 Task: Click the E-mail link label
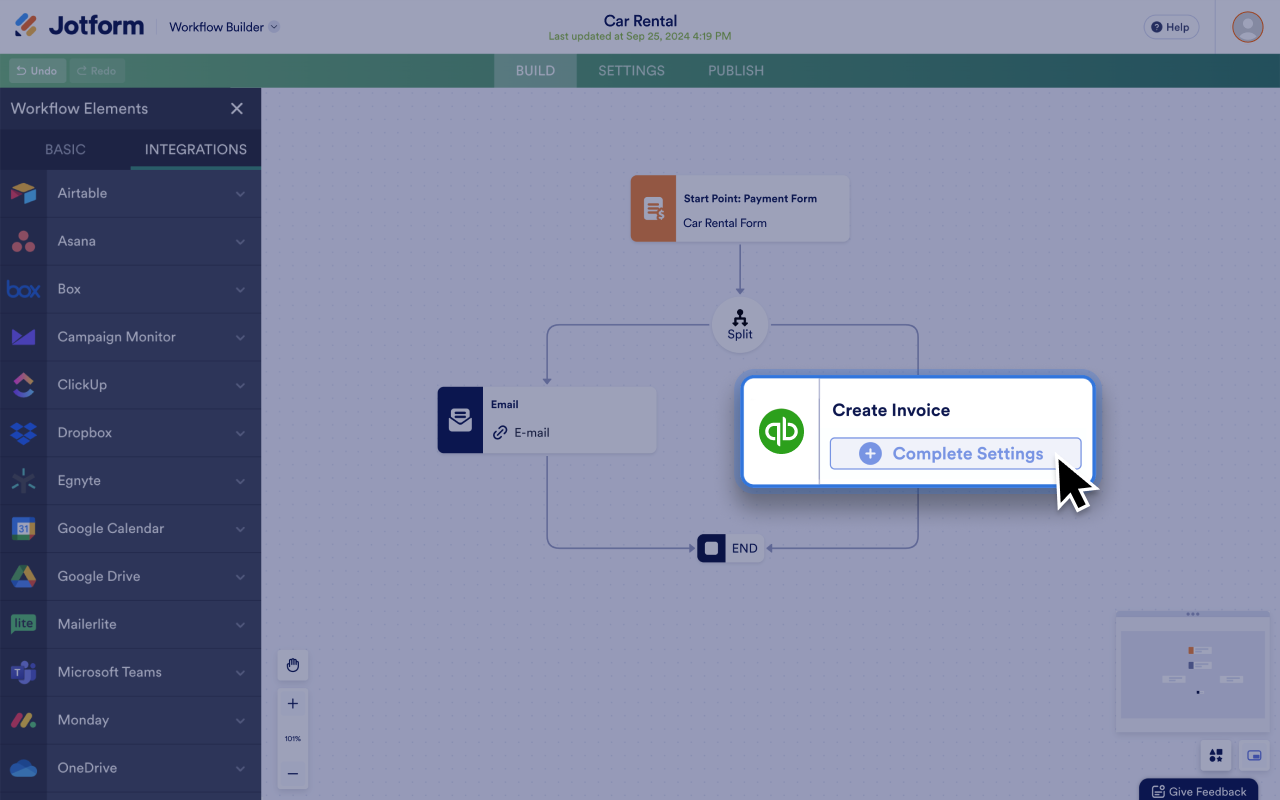532,433
